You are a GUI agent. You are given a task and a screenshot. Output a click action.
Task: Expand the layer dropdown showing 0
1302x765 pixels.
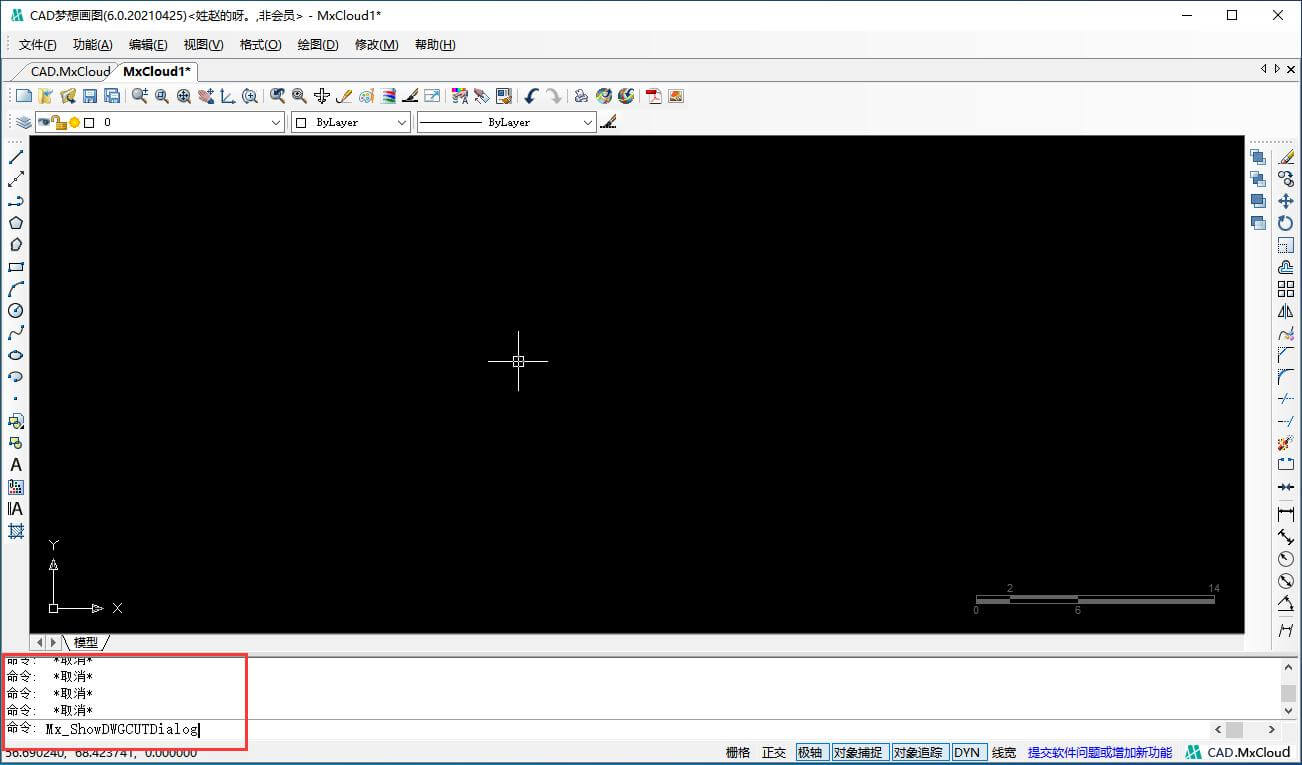tap(277, 122)
